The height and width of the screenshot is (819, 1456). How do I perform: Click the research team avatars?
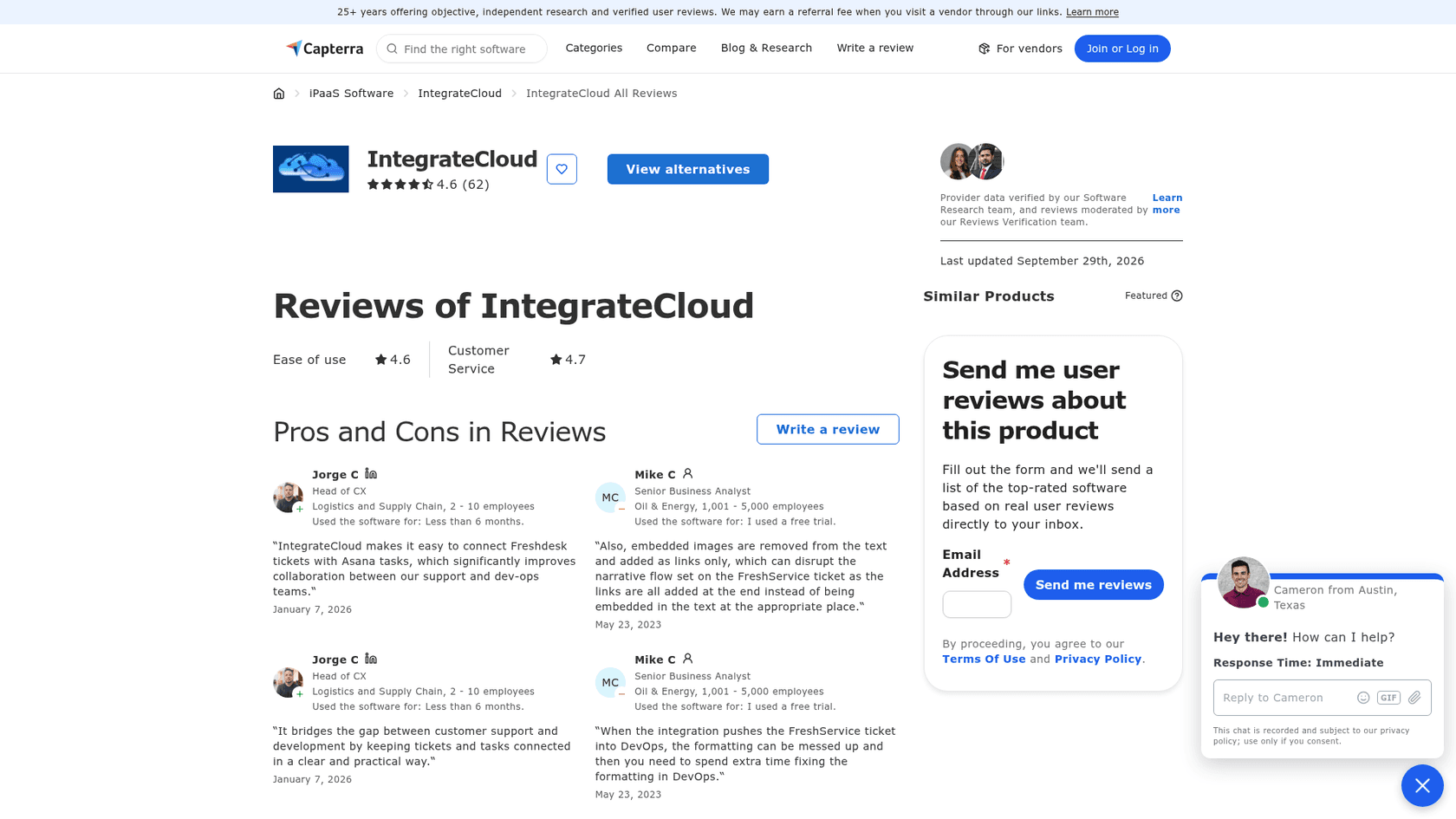972,161
